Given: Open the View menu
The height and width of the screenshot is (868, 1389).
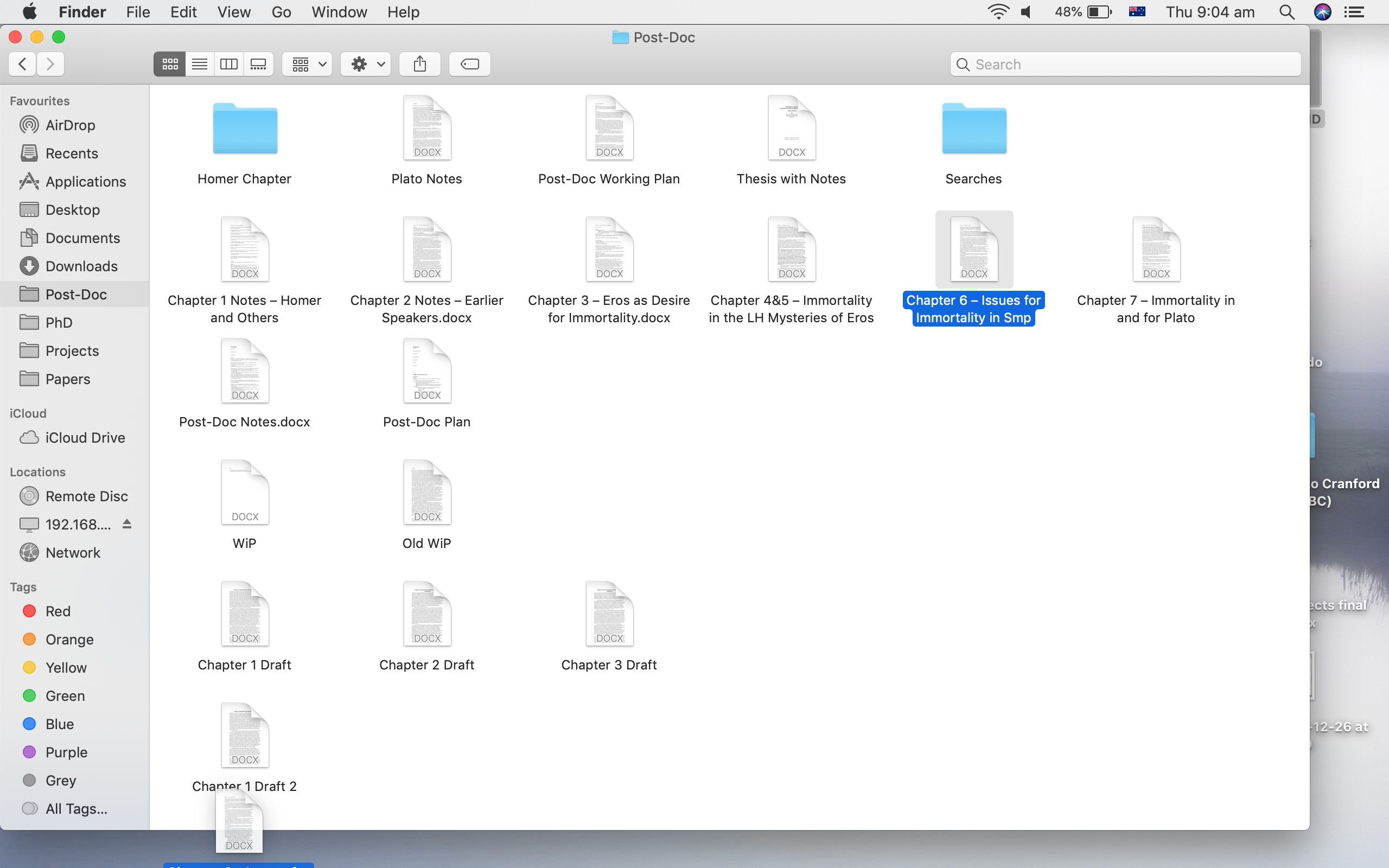Looking at the screenshot, I should point(234,12).
